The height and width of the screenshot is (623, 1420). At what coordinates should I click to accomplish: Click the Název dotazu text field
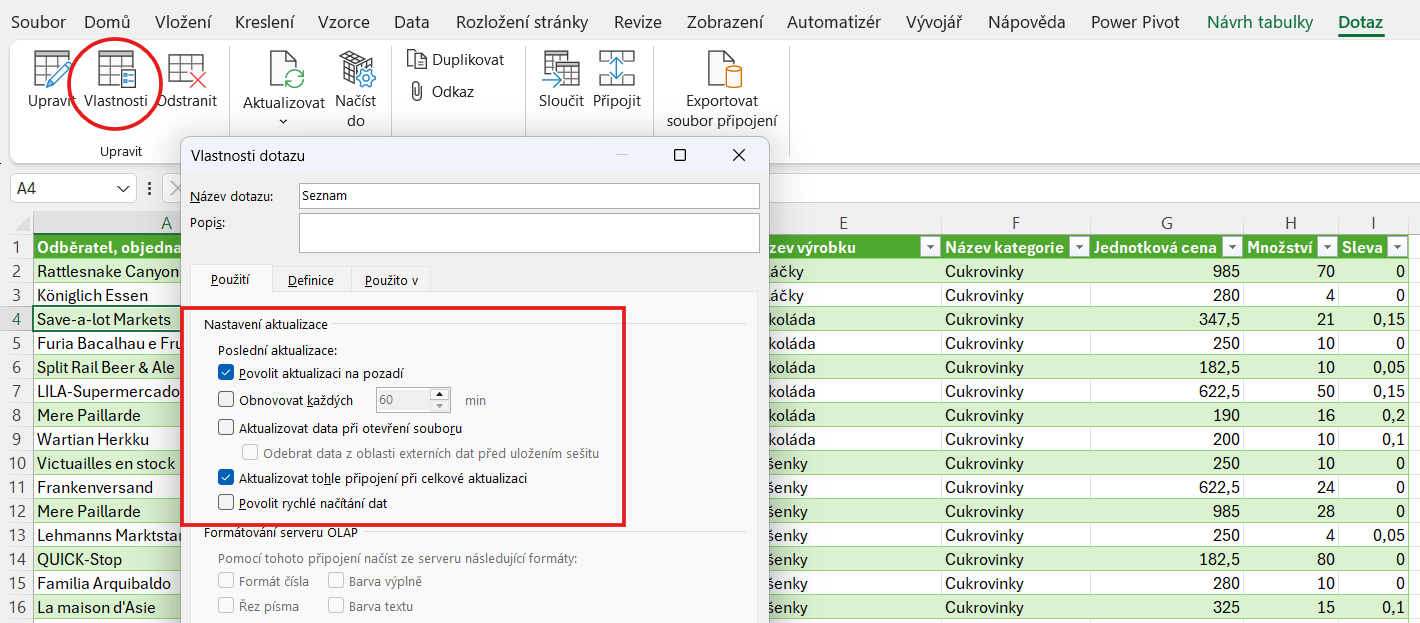click(x=529, y=196)
